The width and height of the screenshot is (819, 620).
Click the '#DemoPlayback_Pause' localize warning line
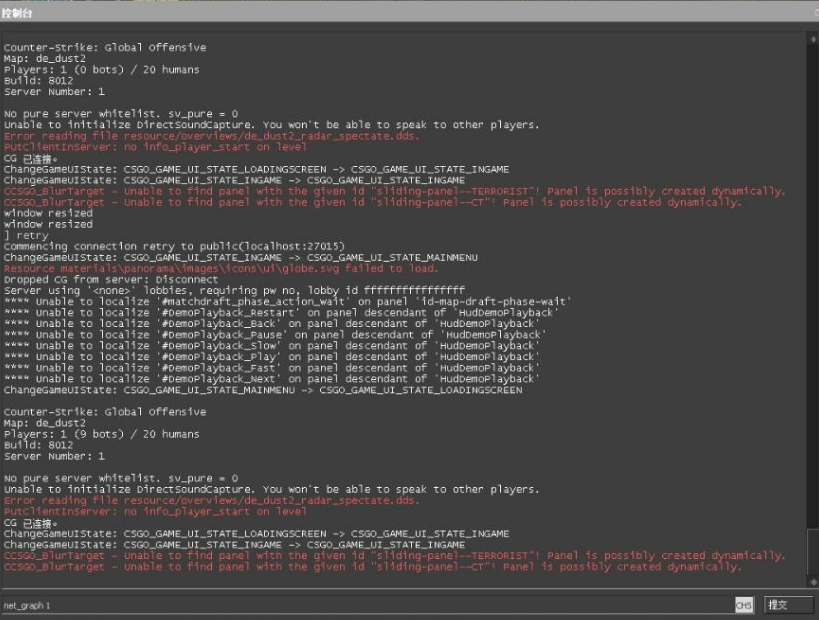click(275, 335)
